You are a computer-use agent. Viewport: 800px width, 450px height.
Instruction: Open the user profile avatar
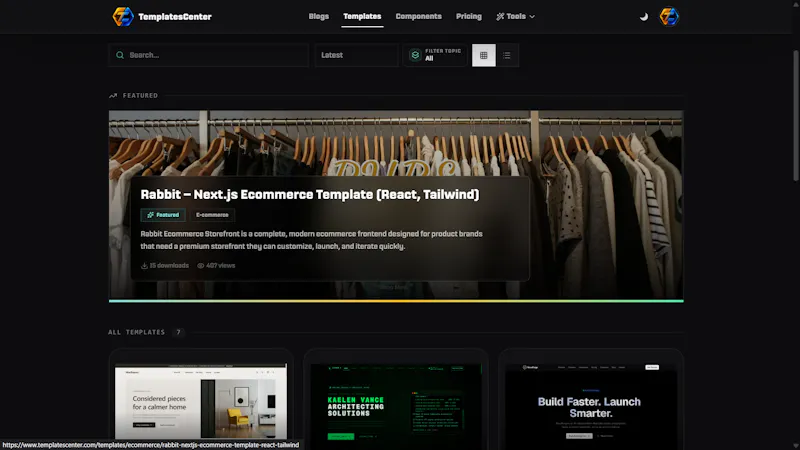pos(669,16)
